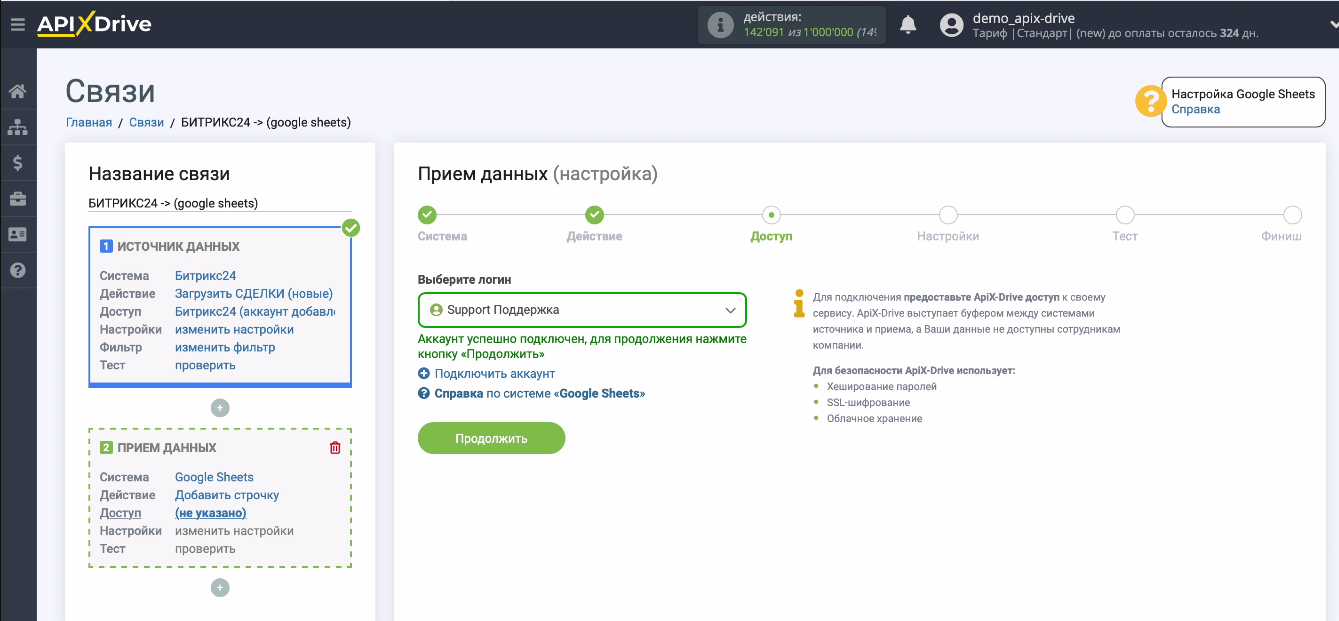This screenshot has height=621, width=1339.
Task: Open the billing dollar sidebar icon
Action: tap(17, 163)
